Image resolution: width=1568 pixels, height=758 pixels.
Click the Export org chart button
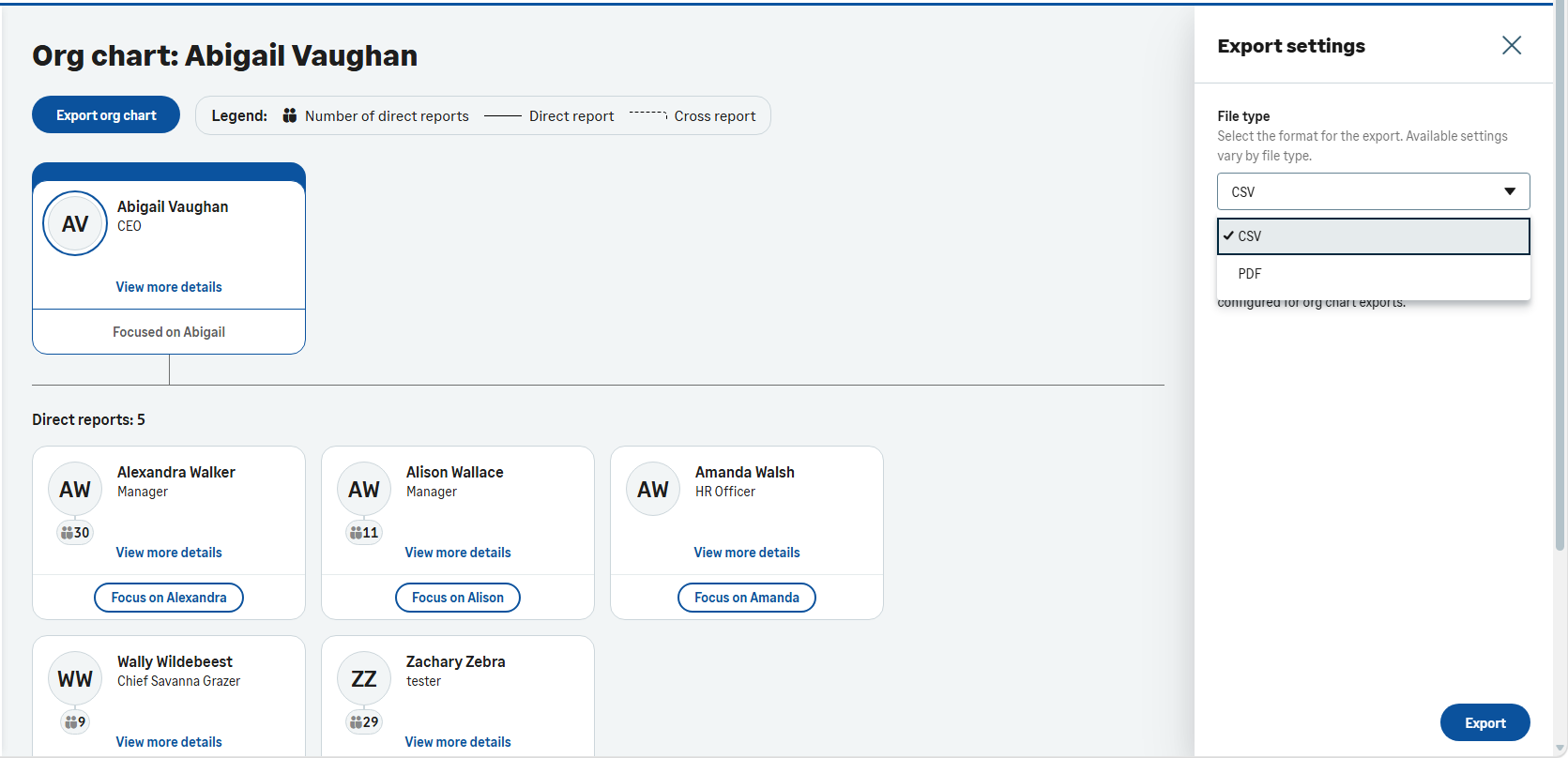coord(106,114)
